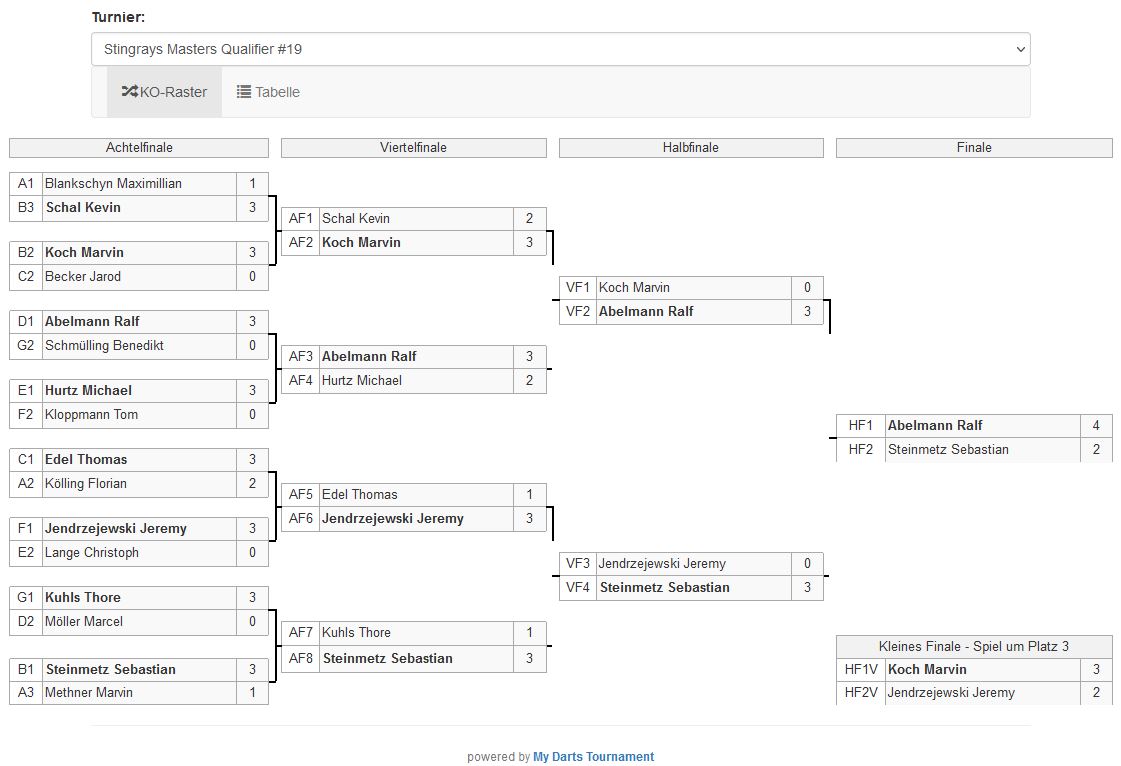
Task: Open the My Darts Tournament link
Action: (x=593, y=757)
